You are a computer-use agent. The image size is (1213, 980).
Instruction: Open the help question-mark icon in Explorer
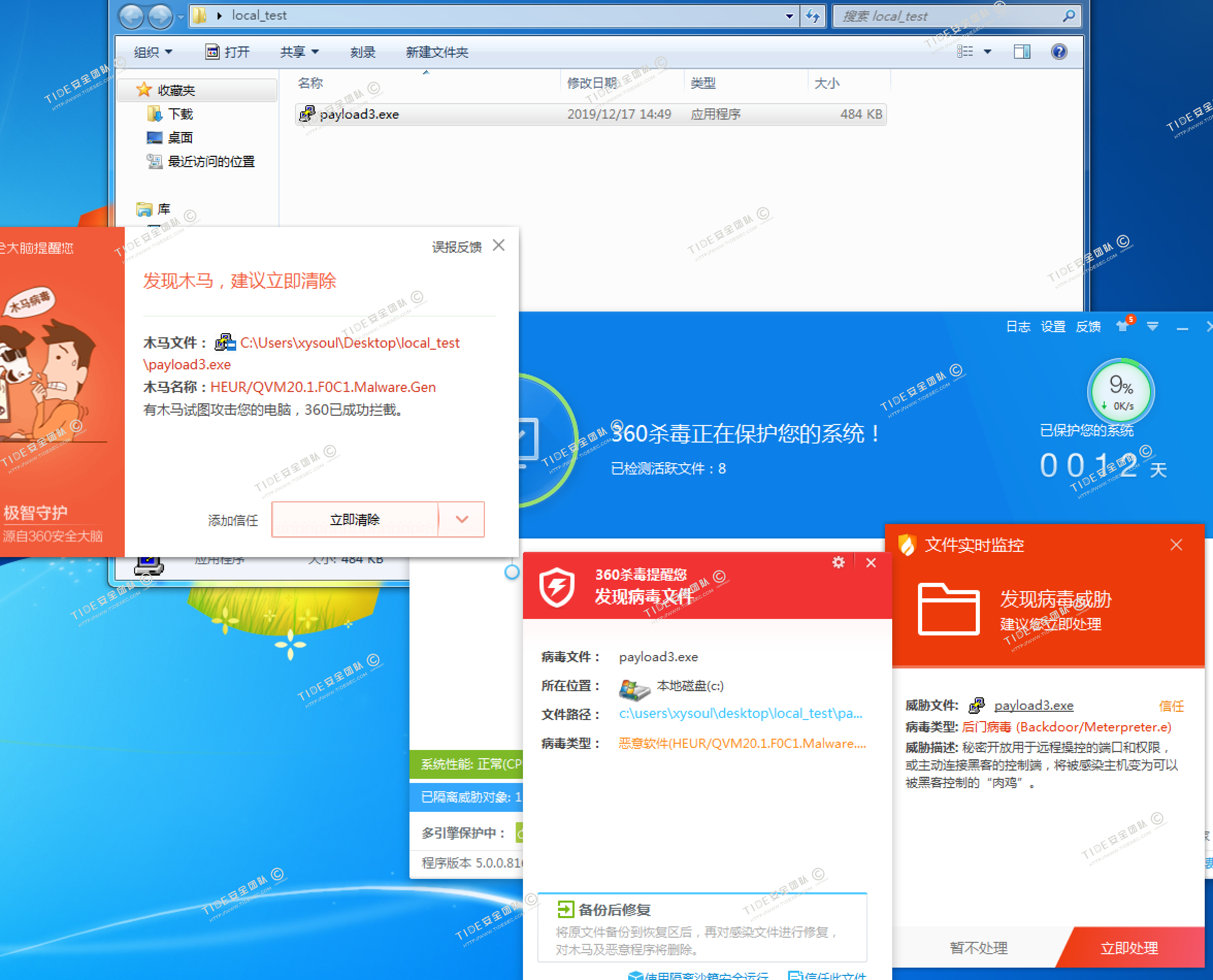coord(1059,52)
